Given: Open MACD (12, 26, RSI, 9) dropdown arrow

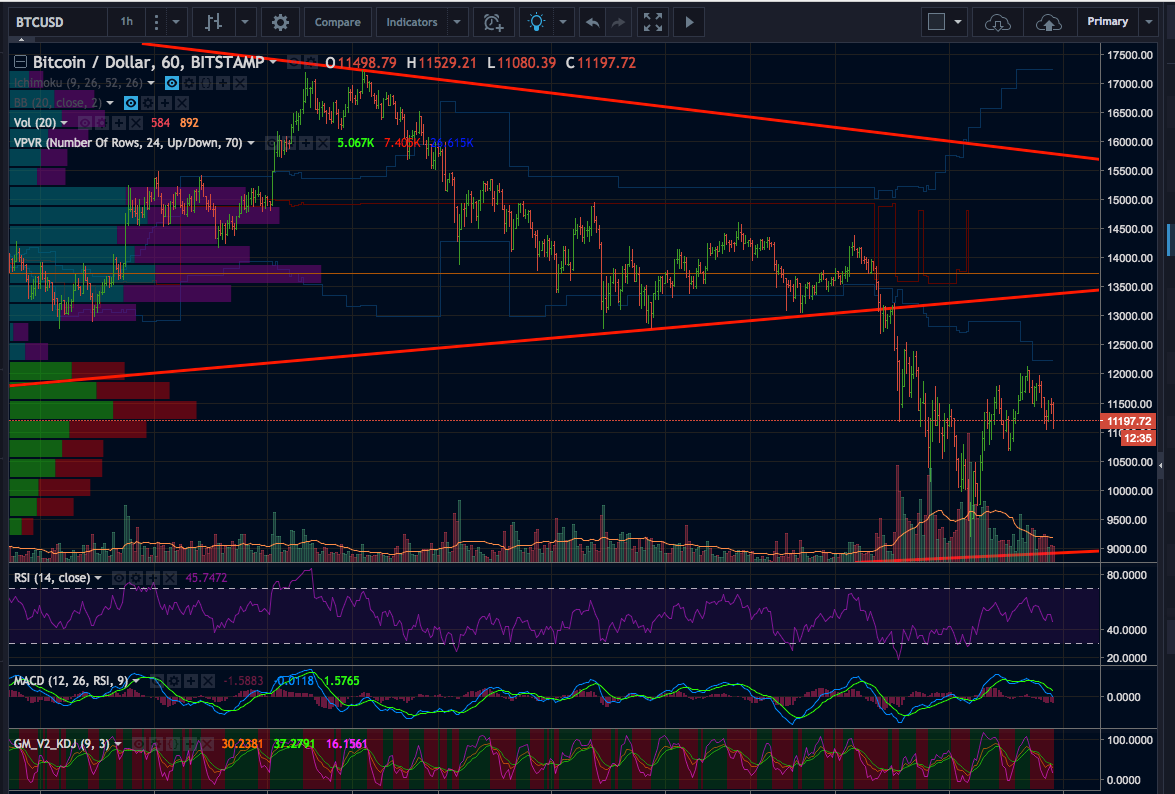Looking at the screenshot, I should 136,681.
